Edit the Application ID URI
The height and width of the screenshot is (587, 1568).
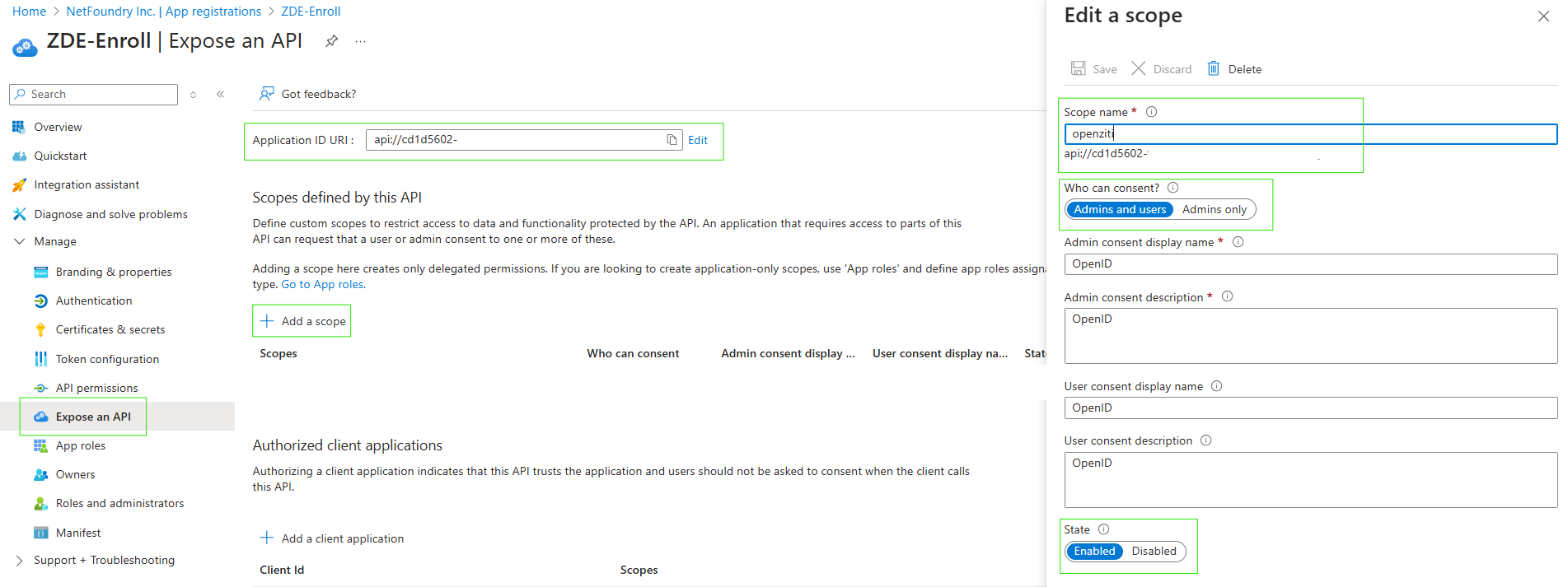point(698,140)
